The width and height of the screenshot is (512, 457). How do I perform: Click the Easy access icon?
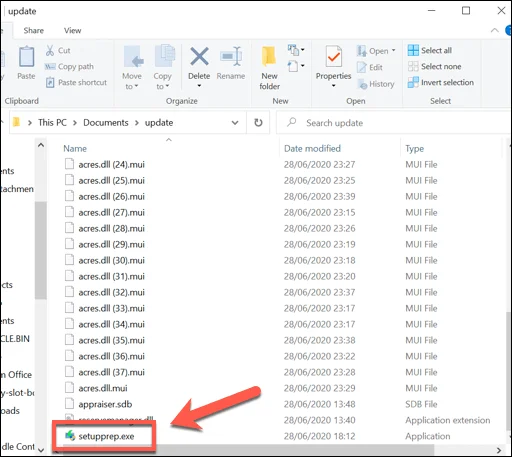tap(293, 66)
